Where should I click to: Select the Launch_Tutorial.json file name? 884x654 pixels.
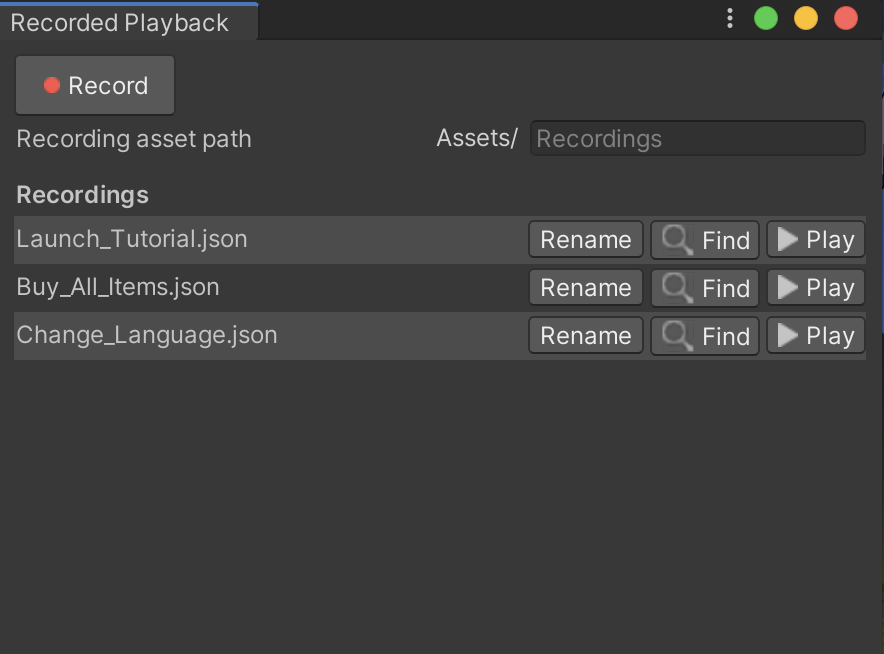click(x=132, y=239)
